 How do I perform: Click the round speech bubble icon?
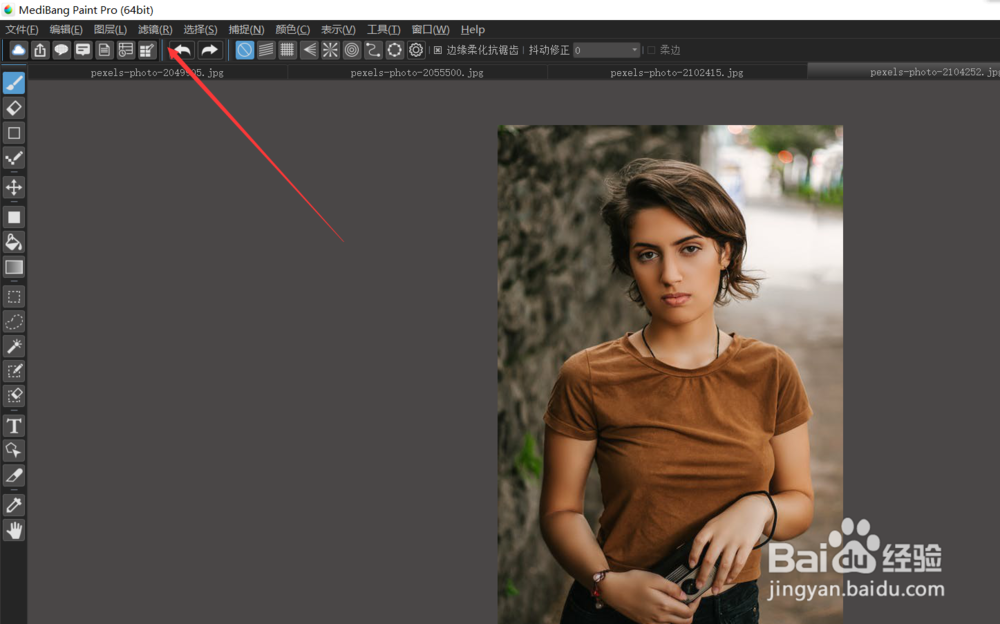(61, 50)
